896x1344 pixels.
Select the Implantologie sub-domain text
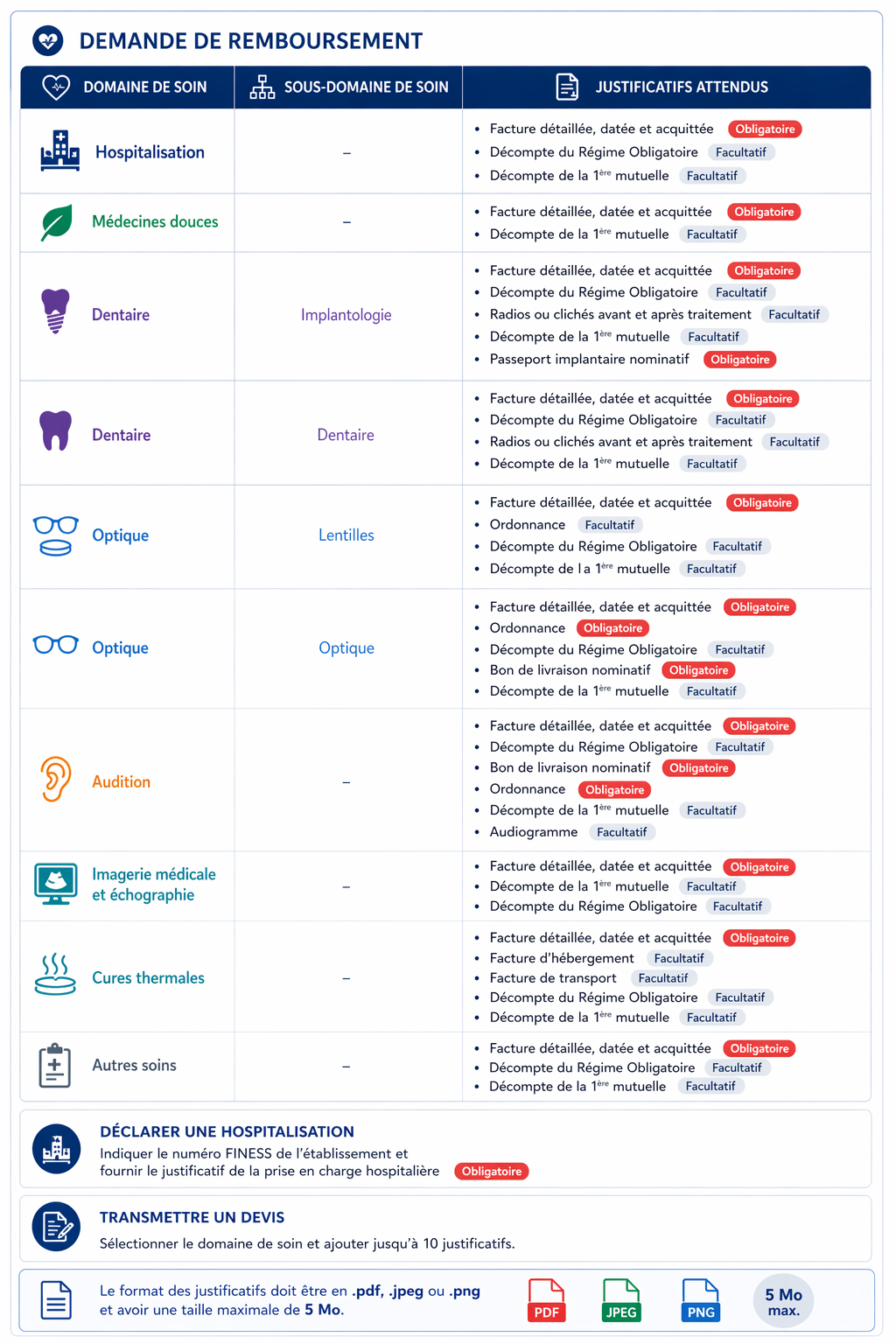(x=346, y=315)
